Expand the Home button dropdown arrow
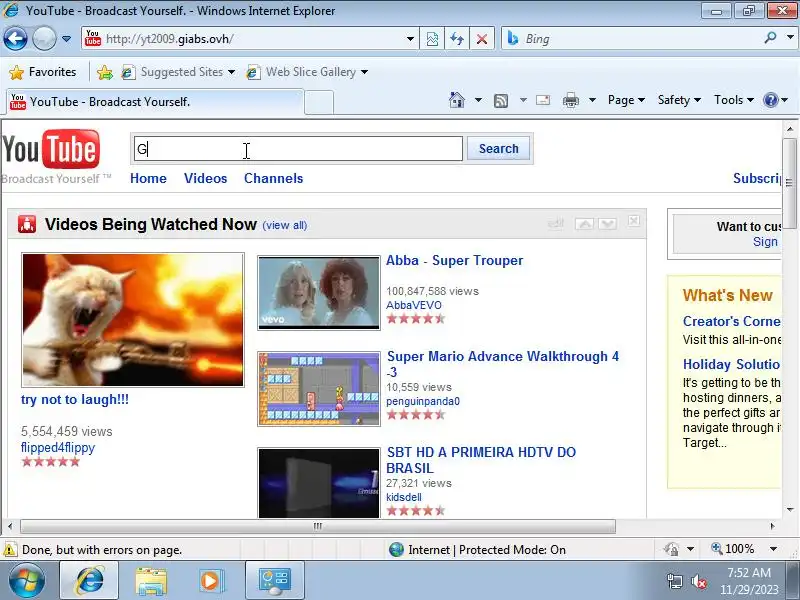The width and height of the screenshot is (800, 600). point(478,100)
